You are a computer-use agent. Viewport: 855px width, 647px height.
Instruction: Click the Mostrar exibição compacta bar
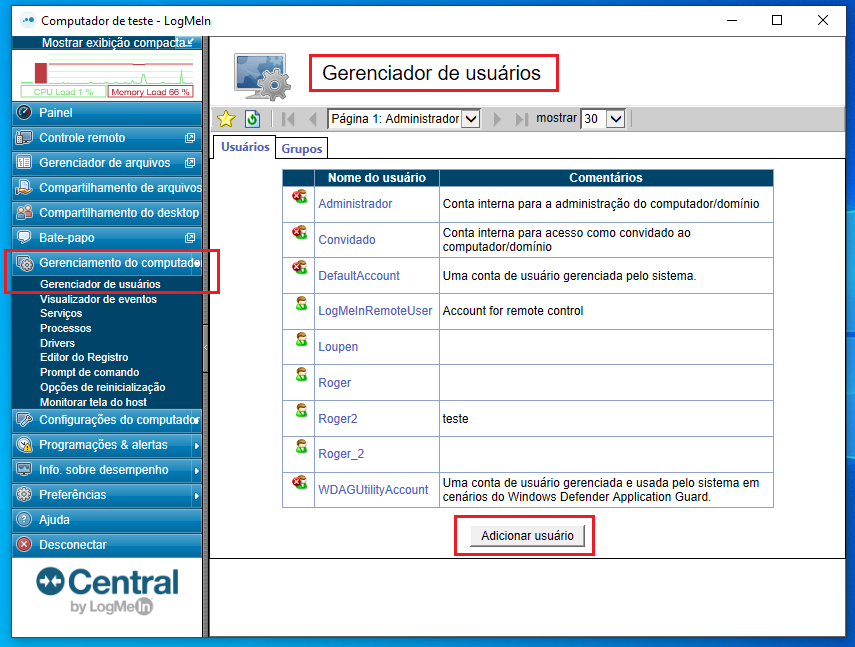click(x=107, y=43)
